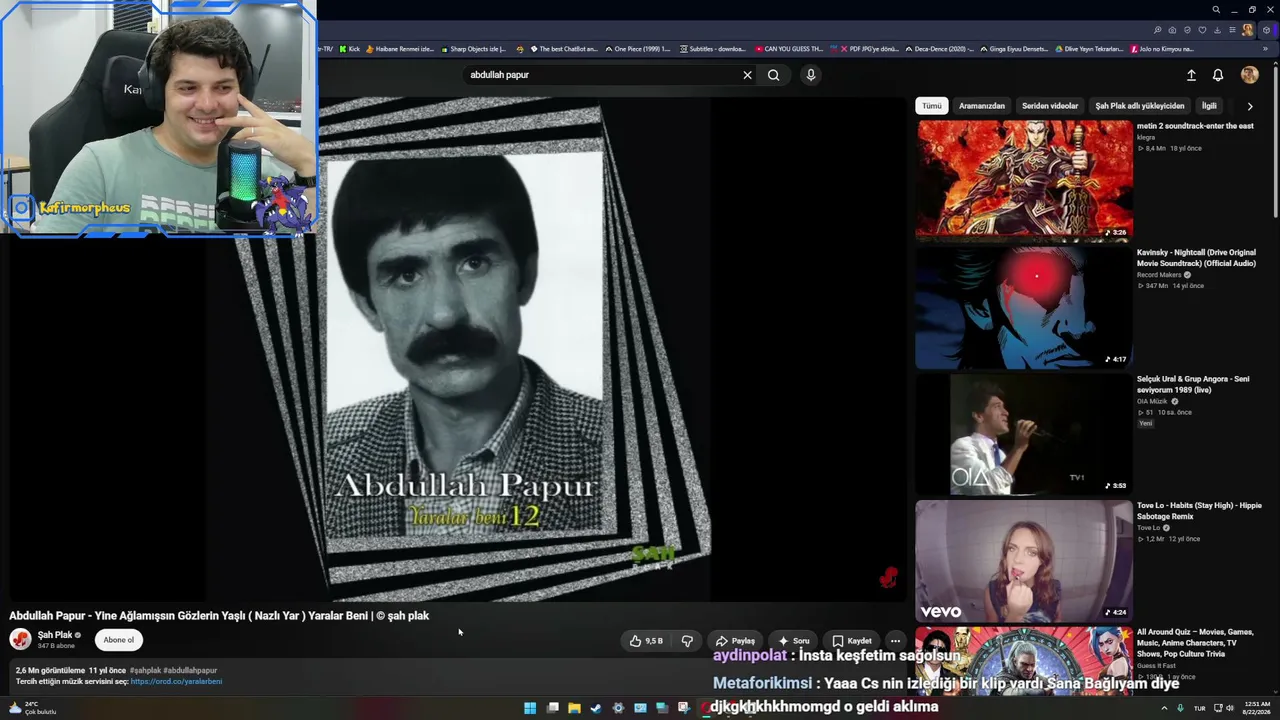Open the metin 2 soundtrack video thumbnail
Viewport: 1280px width, 720px height.
[x=1024, y=181]
